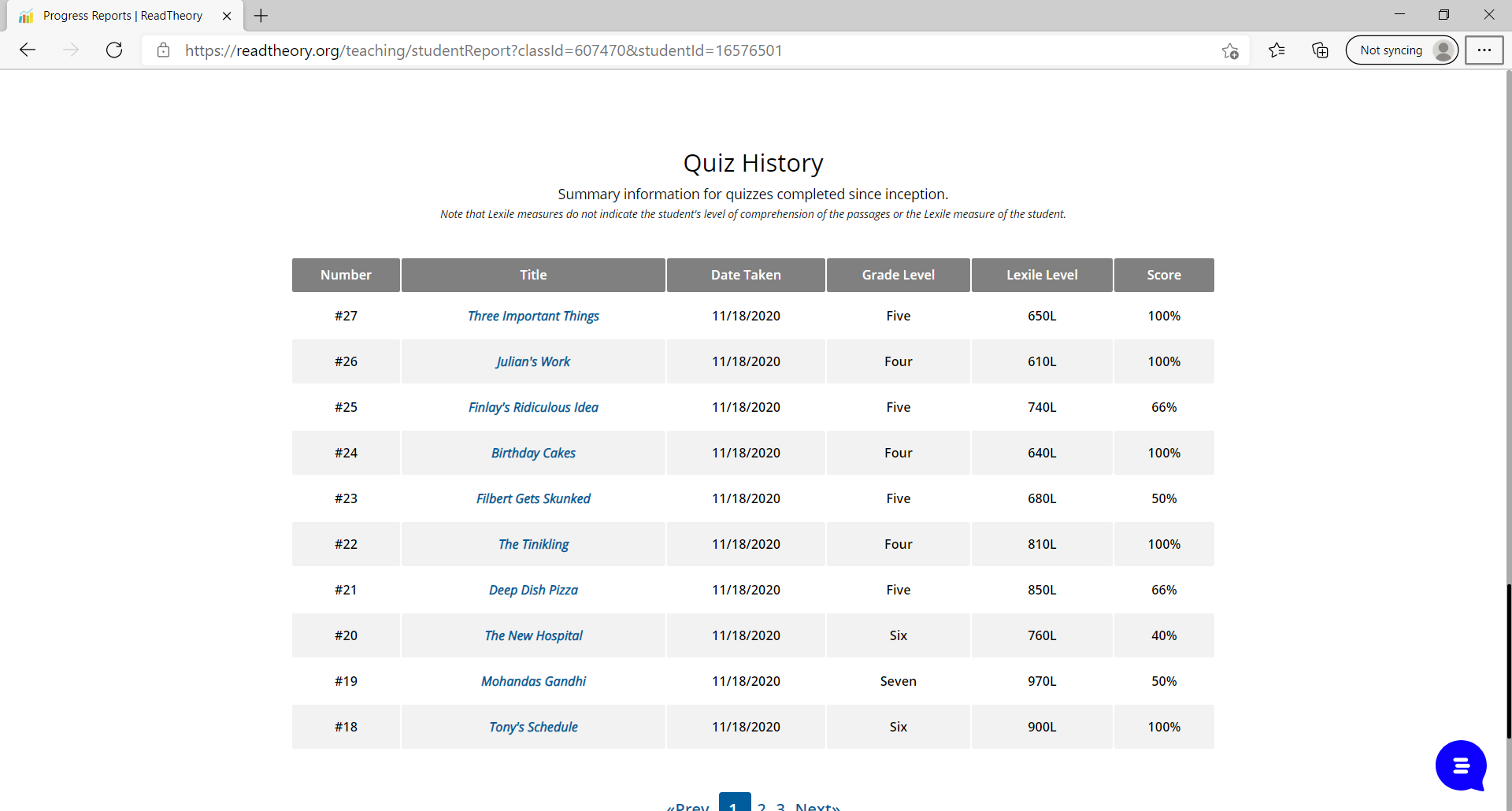Click the 40% score for quiz #20
This screenshot has height=811, width=1512.
1164,635
